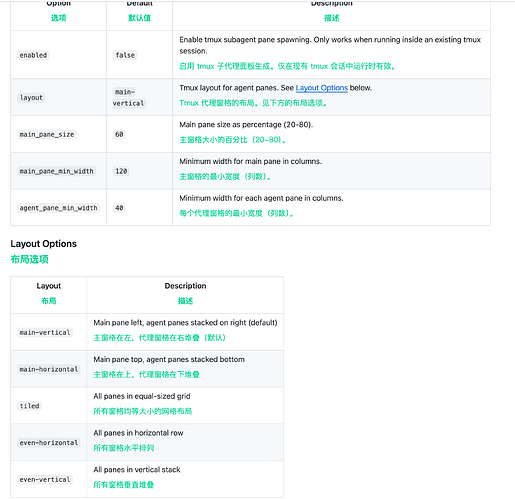515x500 pixels.
Task: Select the default value '60'
Action: [119, 134]
